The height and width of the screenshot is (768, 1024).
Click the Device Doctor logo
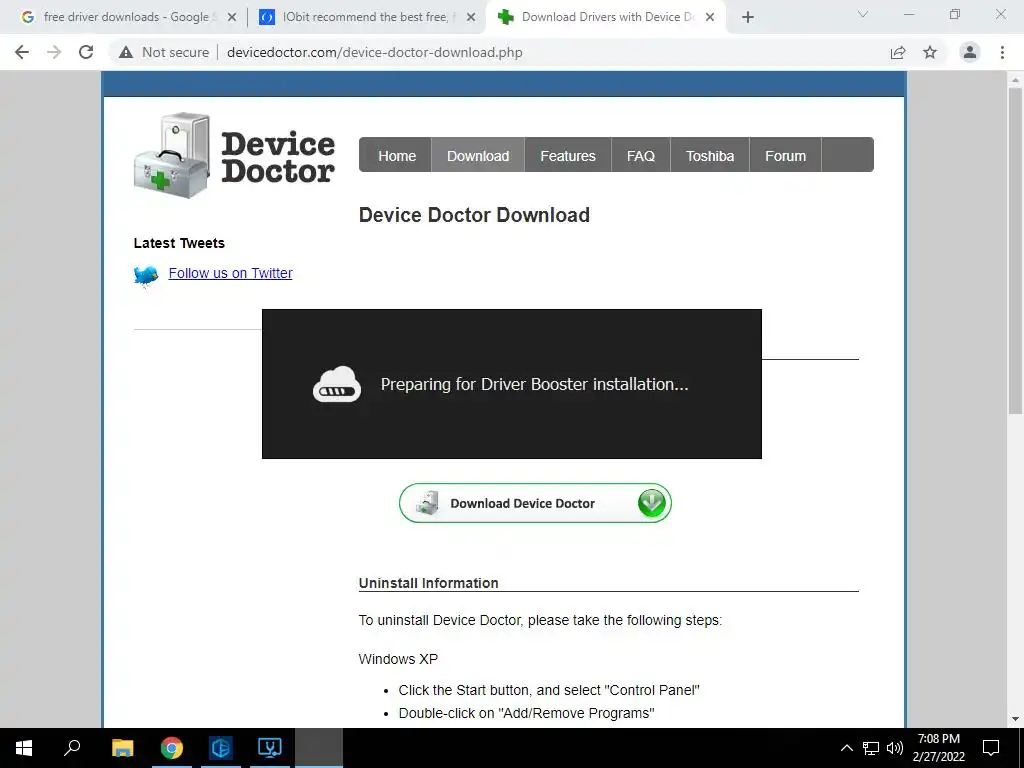click(234, 155)
